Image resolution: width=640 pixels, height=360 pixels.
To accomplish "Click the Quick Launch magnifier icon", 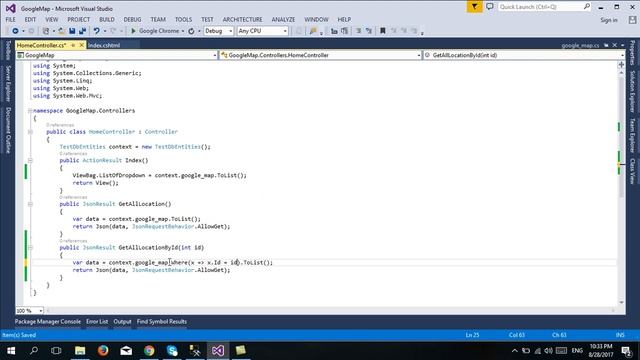I will (587, 7).
